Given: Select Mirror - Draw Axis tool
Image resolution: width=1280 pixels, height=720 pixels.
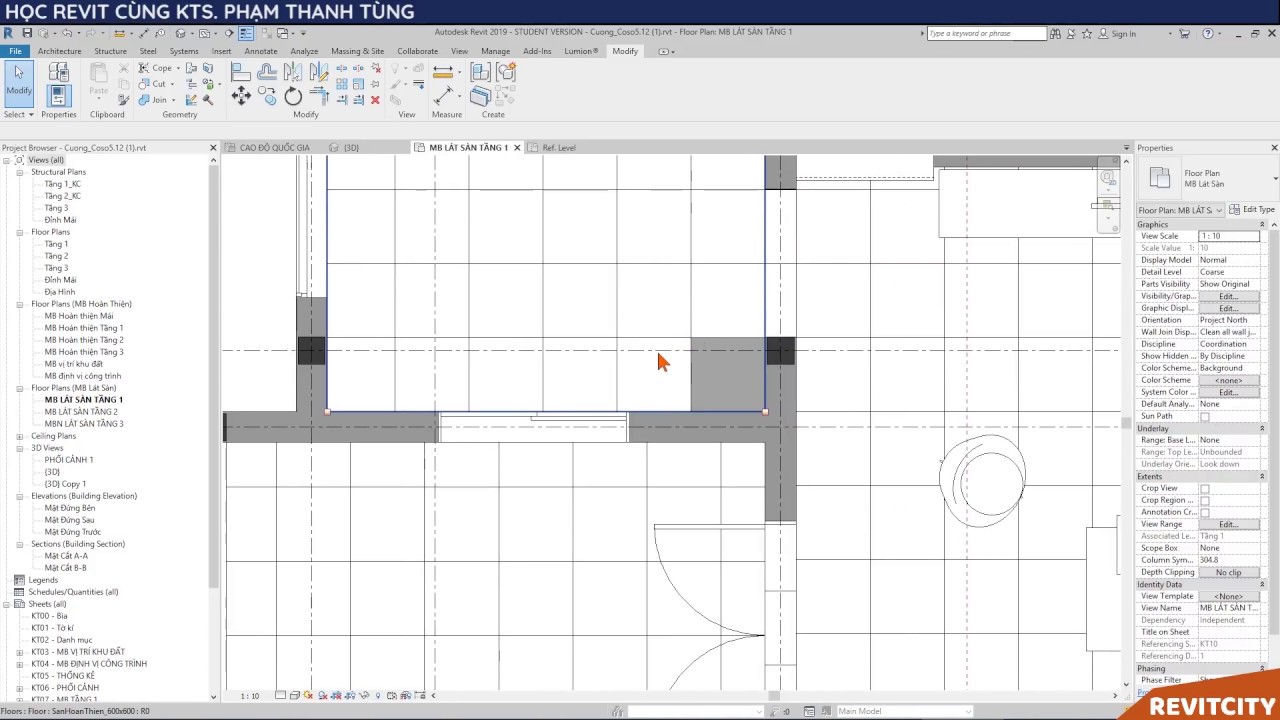Looking at the screenshot, I should (x=319, y=72).
